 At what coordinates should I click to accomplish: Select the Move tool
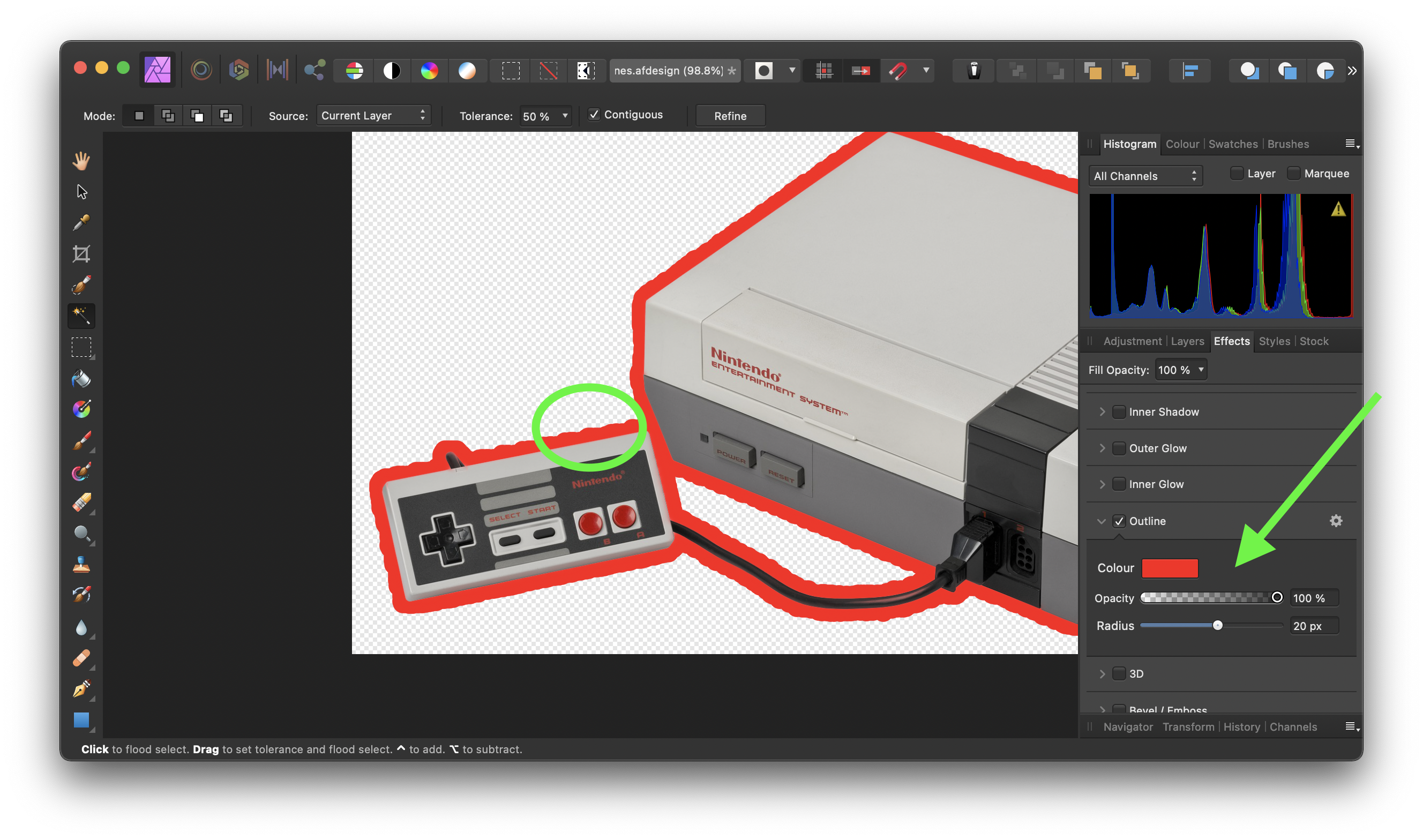point(81,192)
